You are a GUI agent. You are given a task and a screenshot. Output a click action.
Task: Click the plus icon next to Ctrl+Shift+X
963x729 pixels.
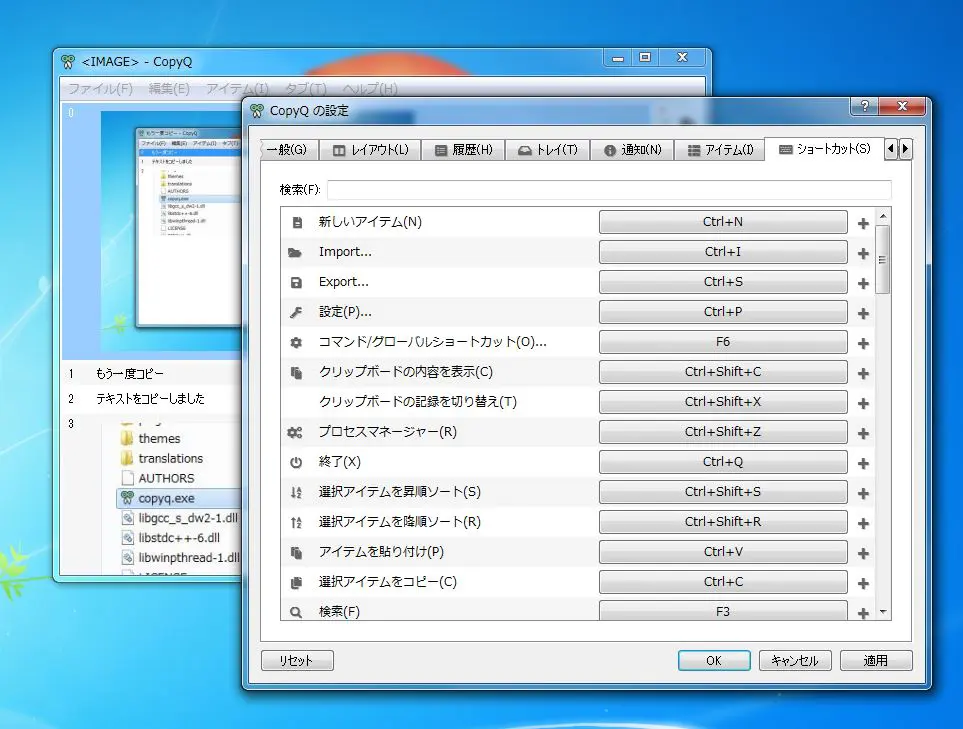(x=863, y=403)
